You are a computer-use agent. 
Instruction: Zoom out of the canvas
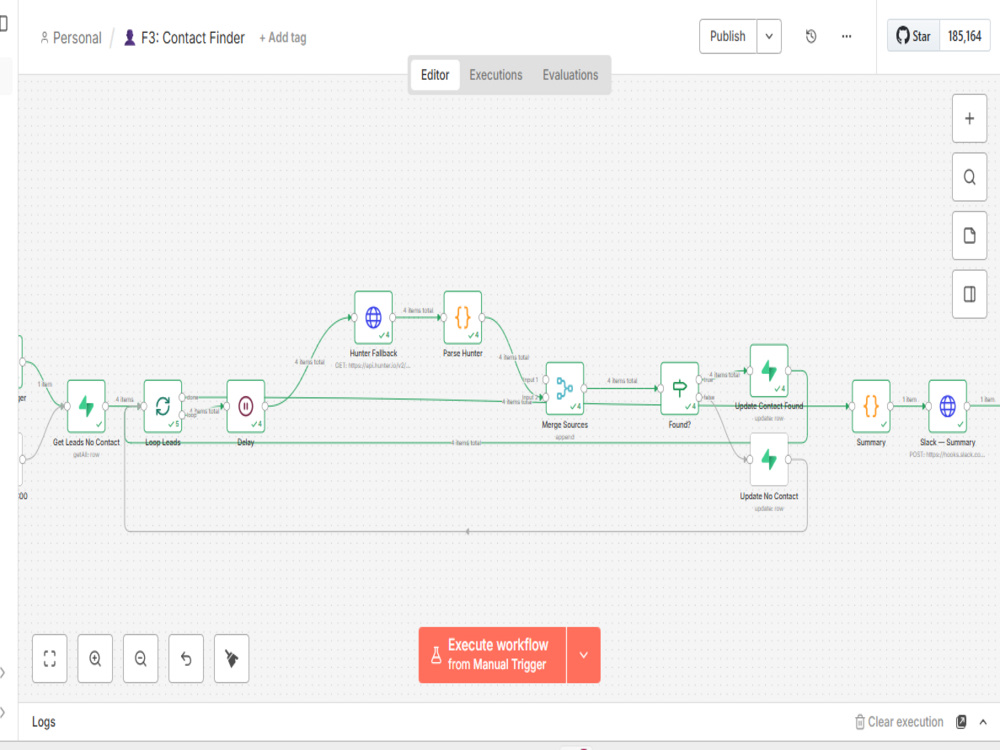tap(140, 658)
